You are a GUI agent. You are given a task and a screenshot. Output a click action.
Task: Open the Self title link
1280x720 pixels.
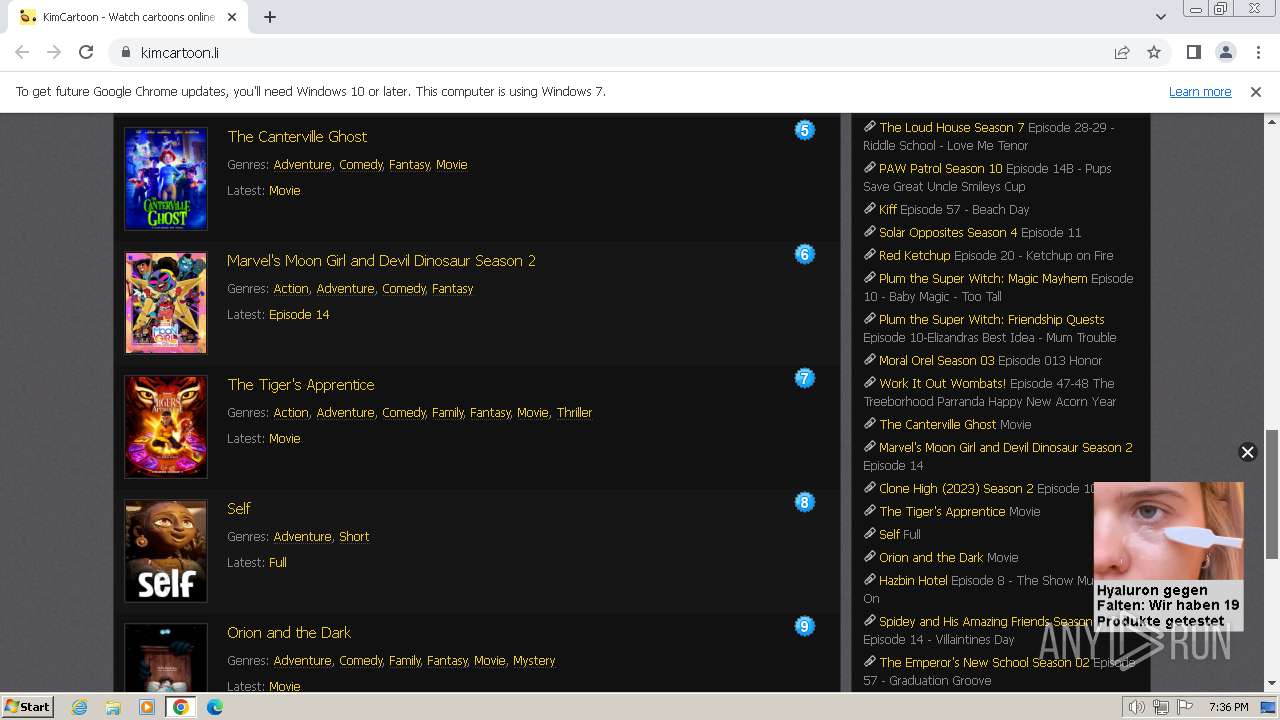tap(239, 508)
